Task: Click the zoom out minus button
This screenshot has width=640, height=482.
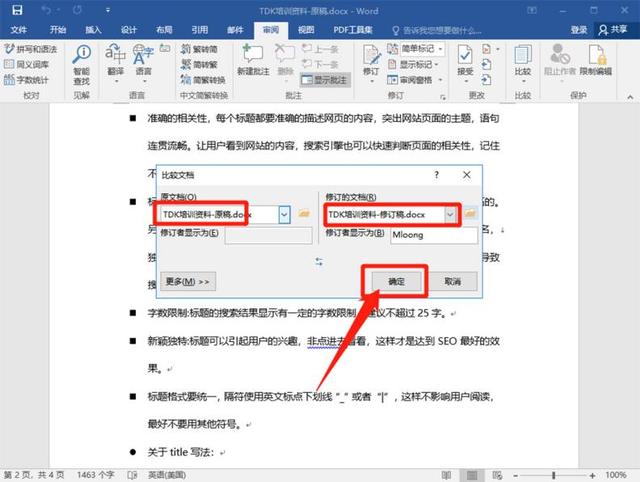Action: tap(516, 475)
